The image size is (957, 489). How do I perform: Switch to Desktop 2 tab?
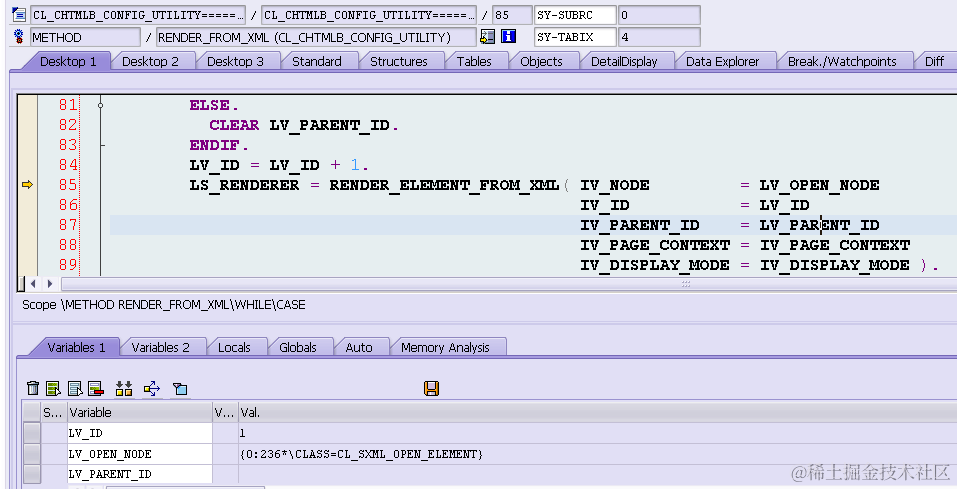point(150,61)
